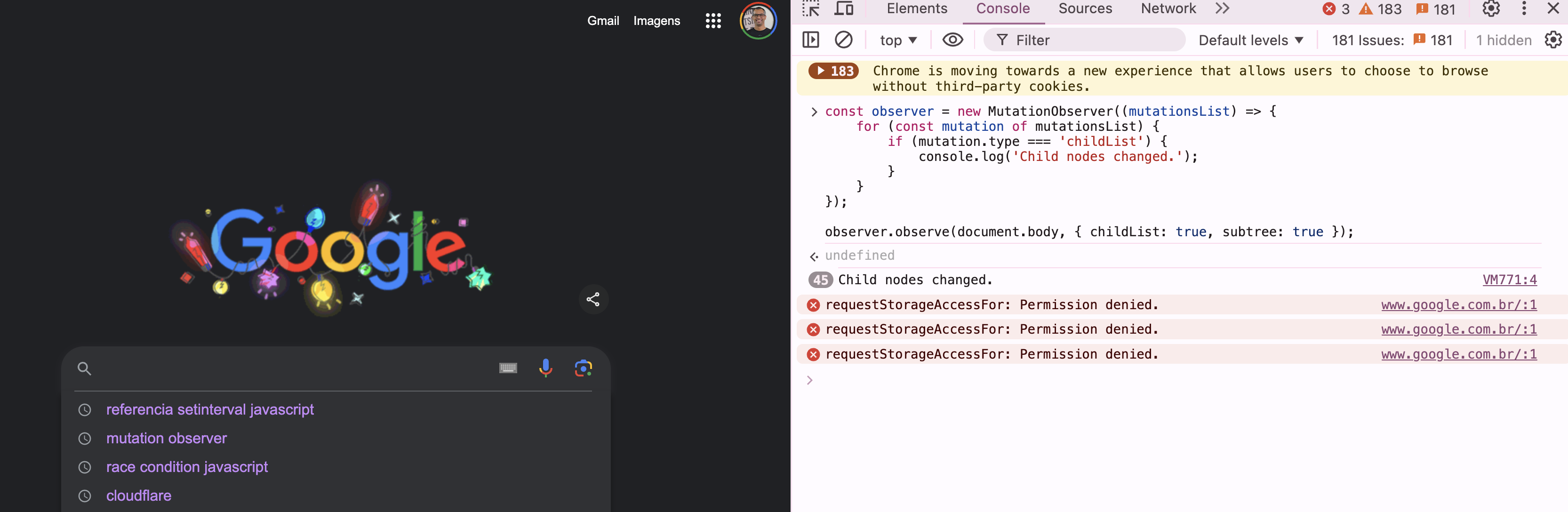Click the red errors count badge
Image resolution: width=1568 pixels, height=512 pixels.
(1336, 9)
